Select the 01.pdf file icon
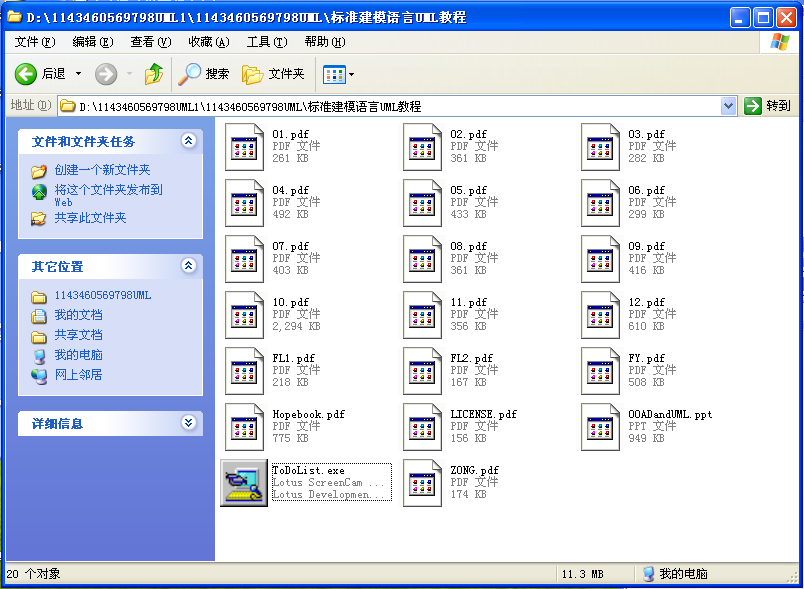Screen dimensions: 804x589 click(x=244, y=147)
